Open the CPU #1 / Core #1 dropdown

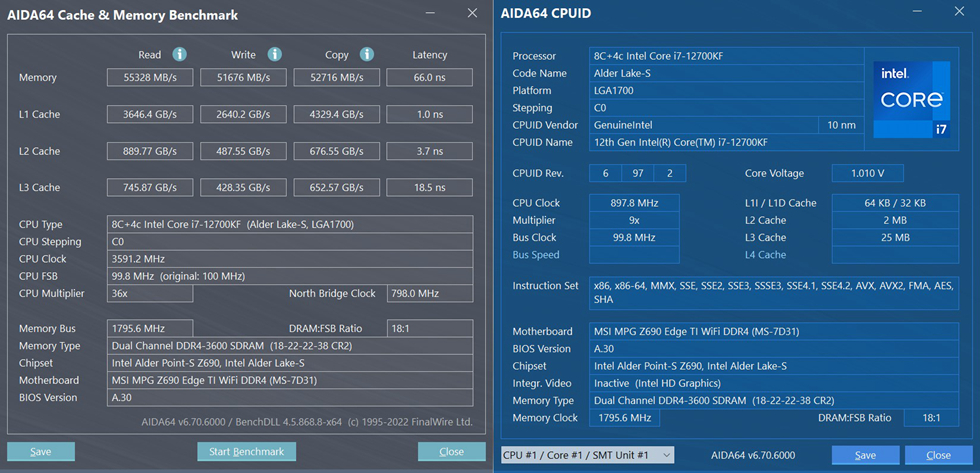[587, 455]
